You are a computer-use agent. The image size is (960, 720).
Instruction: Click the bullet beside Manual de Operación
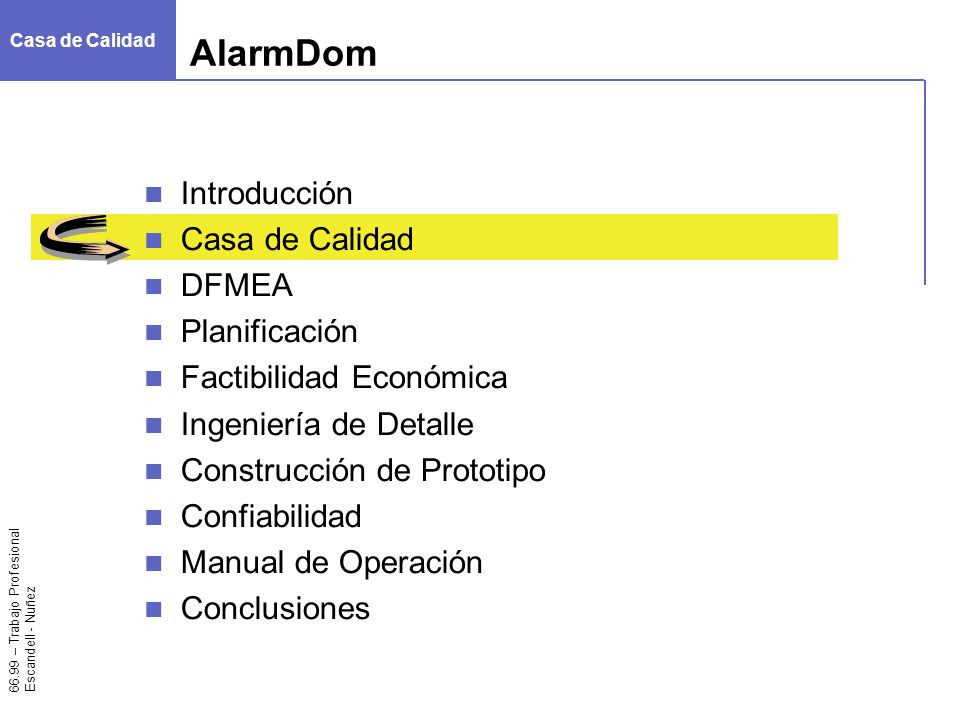(x=154, y=563)
